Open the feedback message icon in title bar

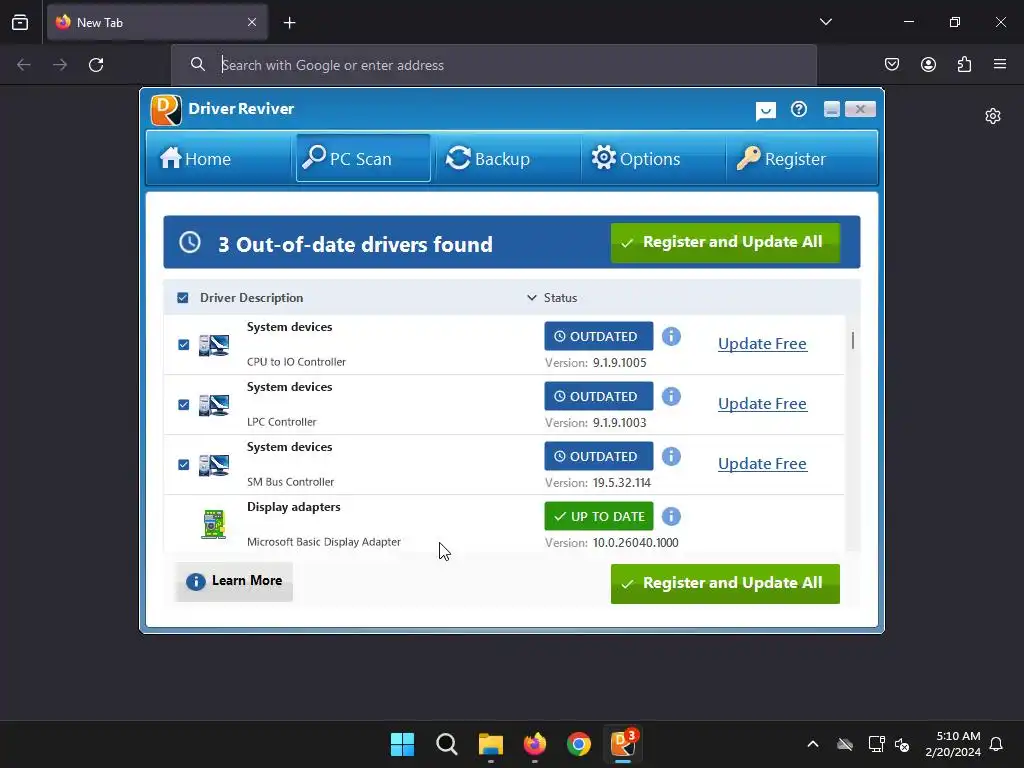coord(765,110)
